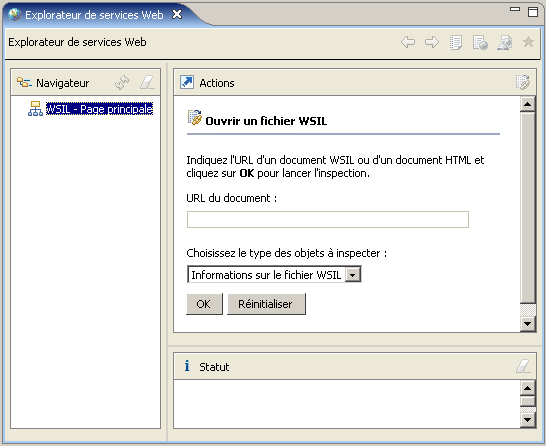Click the OK button

(x=204, y=304)
